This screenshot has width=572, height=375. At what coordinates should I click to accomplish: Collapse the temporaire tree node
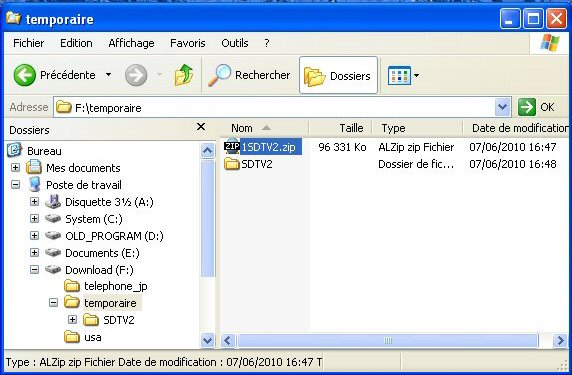pos(53,302)
